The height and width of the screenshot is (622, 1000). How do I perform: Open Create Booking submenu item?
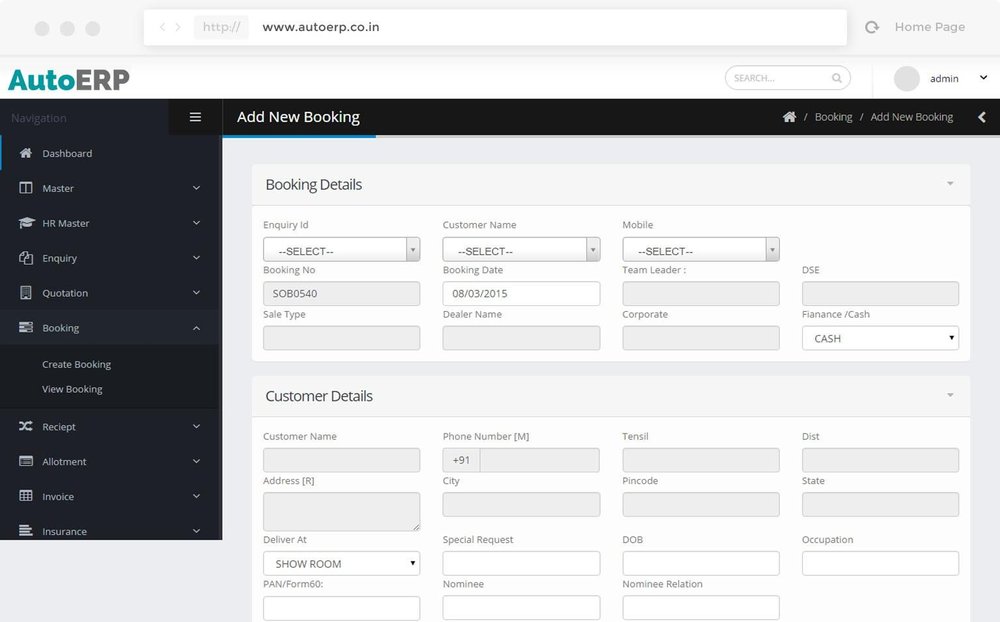point(77,364)
